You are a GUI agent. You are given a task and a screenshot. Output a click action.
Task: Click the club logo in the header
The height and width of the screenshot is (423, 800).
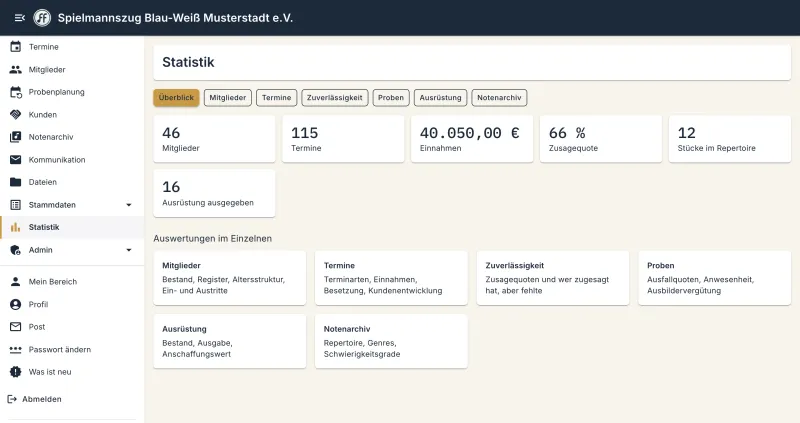[42, 18]
